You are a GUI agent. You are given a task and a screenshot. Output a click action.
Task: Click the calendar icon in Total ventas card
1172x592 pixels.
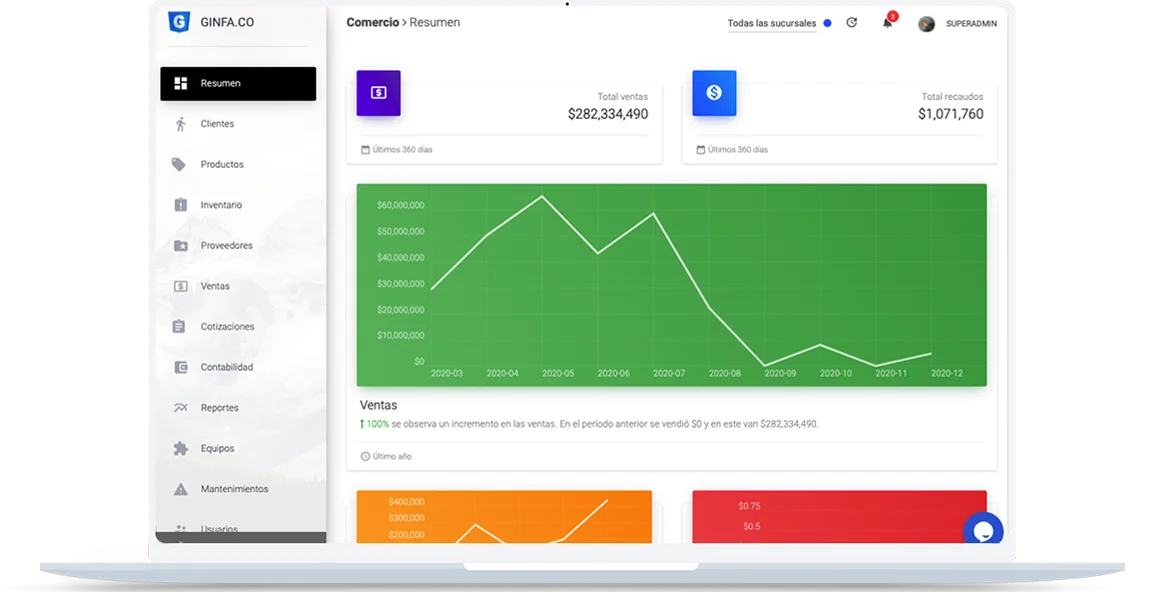point(366,149)
